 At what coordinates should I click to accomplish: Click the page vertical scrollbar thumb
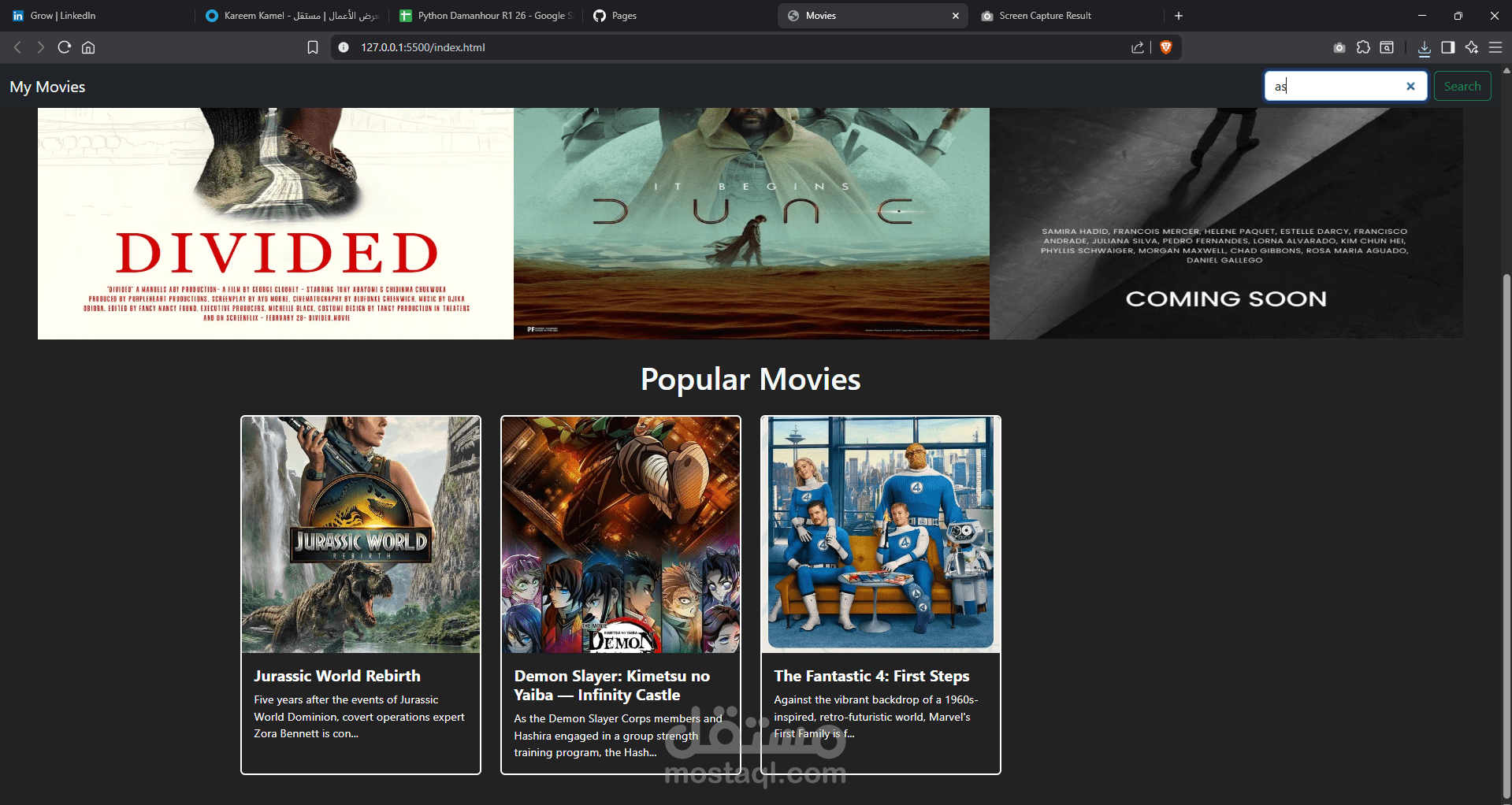coord(1506,536)
